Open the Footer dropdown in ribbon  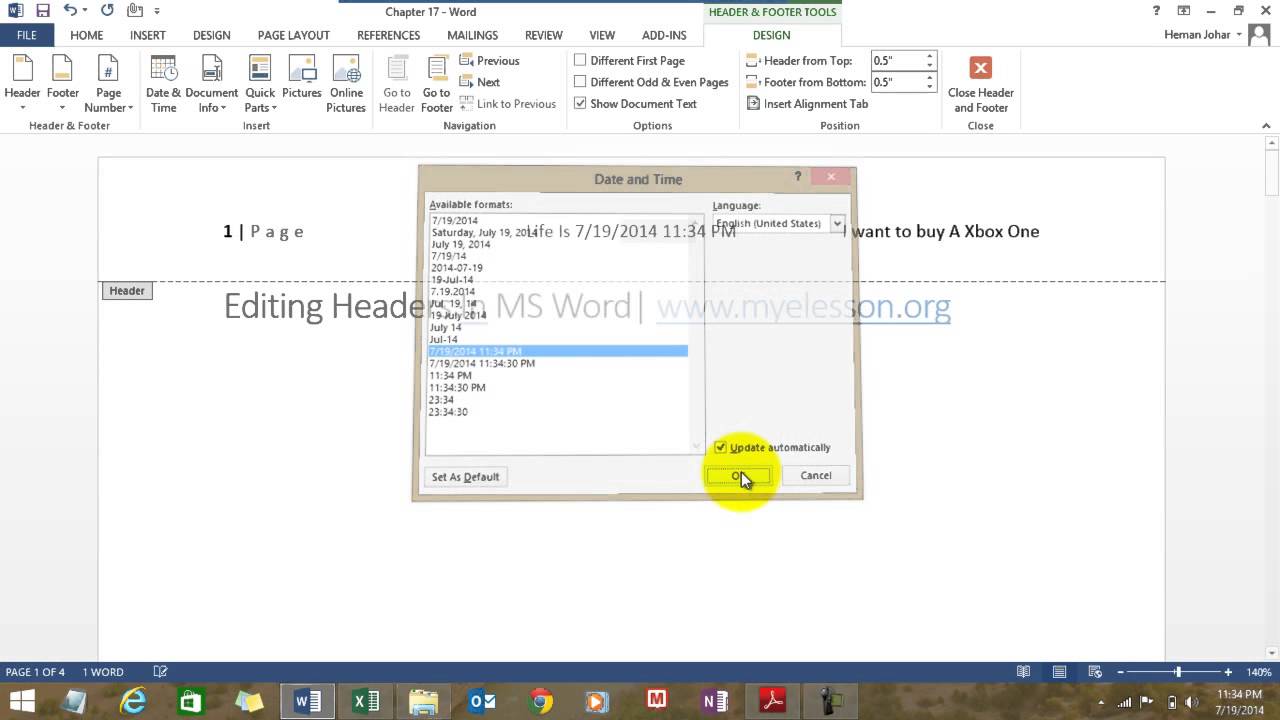(62, 83)
